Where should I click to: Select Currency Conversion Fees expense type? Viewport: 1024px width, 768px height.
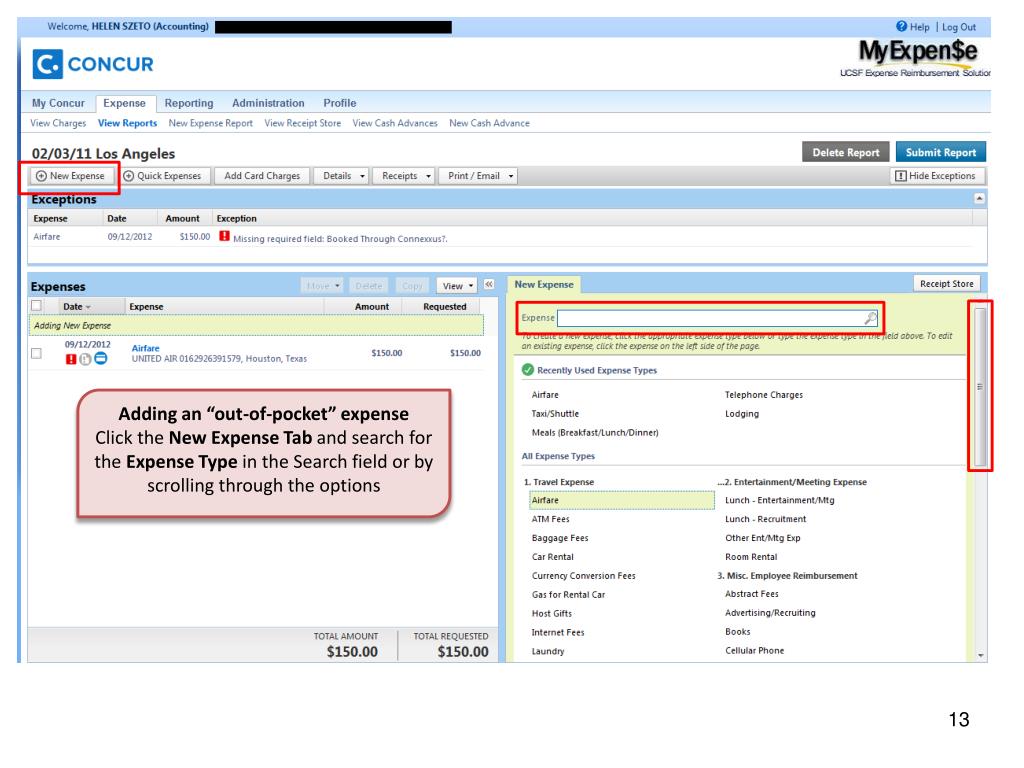(x=583, y=576)
